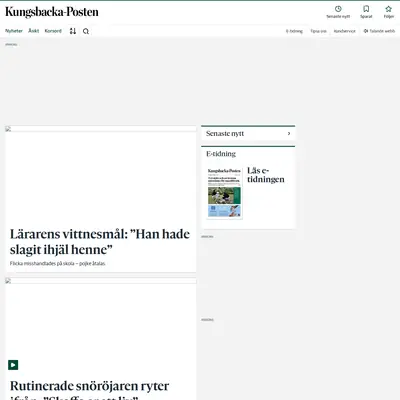Open Följer star icon
Screen dimensions: 400x400
[388, 9]
